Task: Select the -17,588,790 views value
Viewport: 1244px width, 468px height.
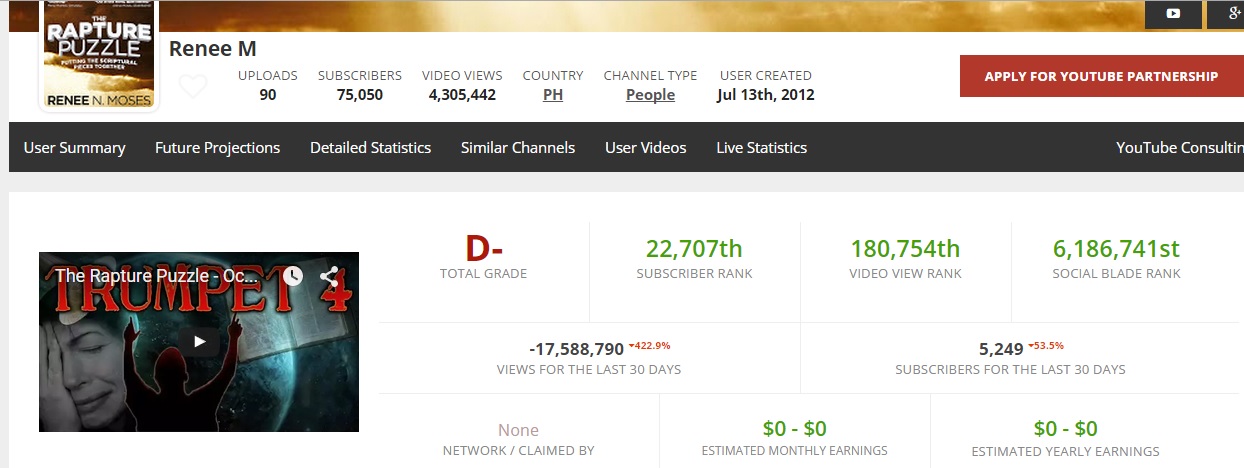Action: [x=577, y=349]
